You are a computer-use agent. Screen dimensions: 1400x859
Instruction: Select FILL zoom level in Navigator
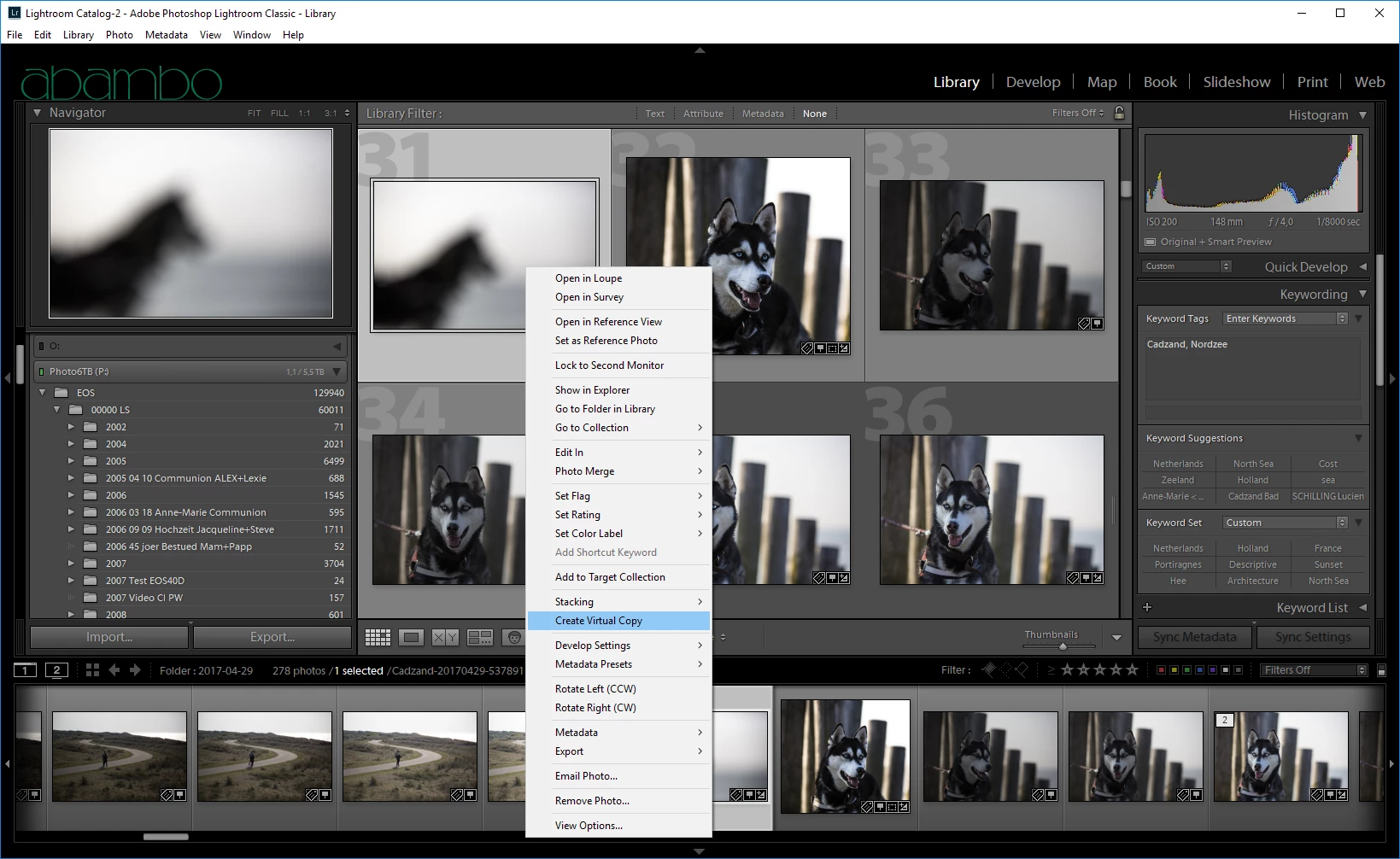[x=279, y=113]
